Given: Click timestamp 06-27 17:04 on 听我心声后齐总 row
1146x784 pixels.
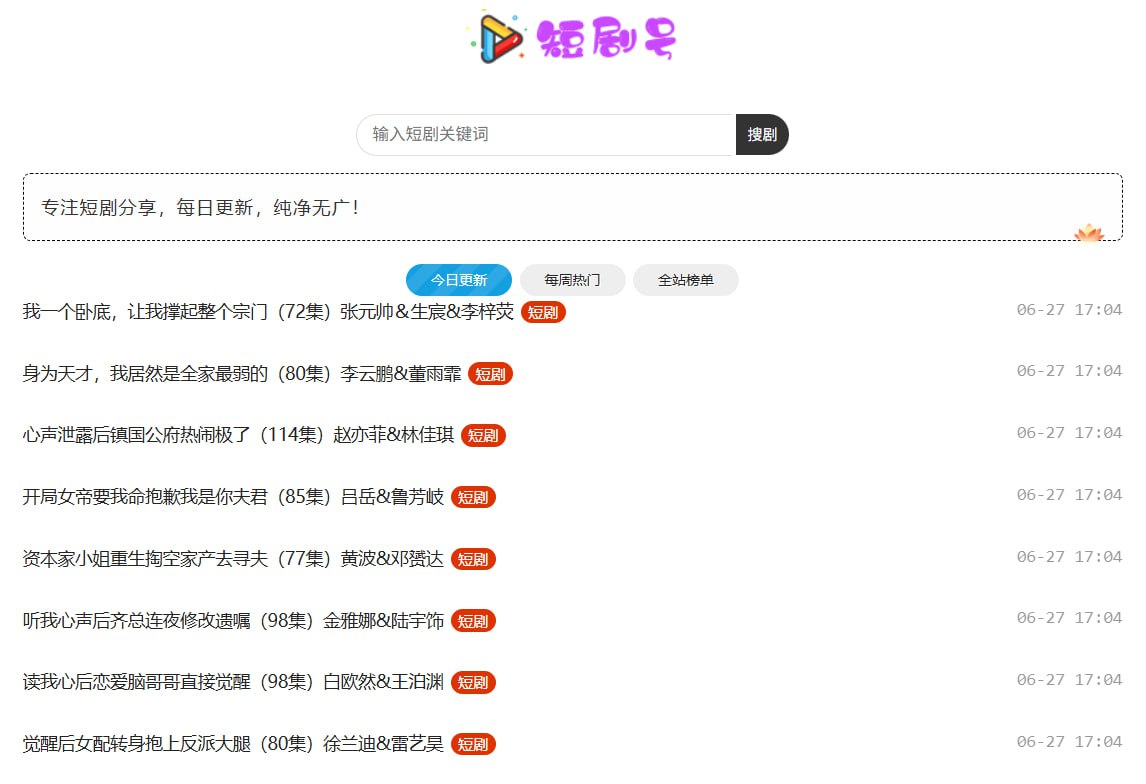Looking at the screenshot, I should click(1069, 618).
